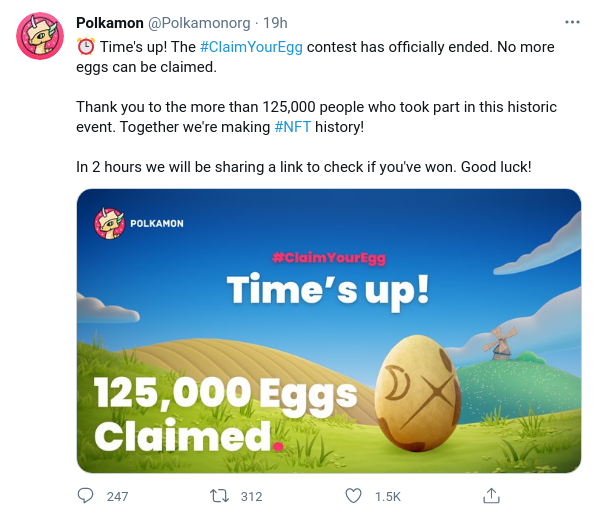The image size is (598, 517).
Task: Click the 1.5K likes count
Action: tap(388, 496)
